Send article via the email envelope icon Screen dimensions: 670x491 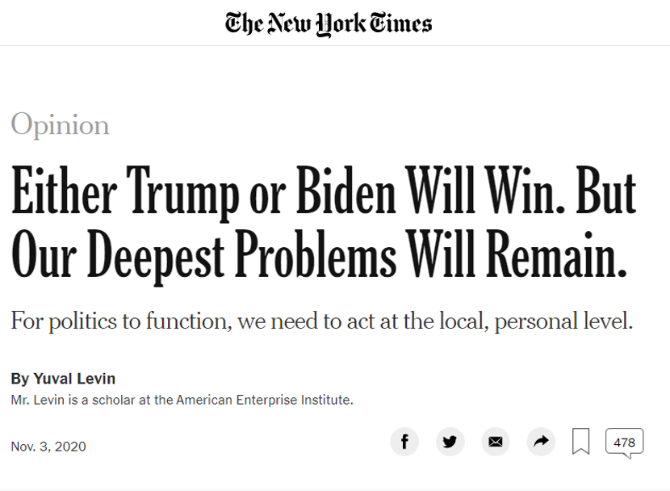click(495, 441)
